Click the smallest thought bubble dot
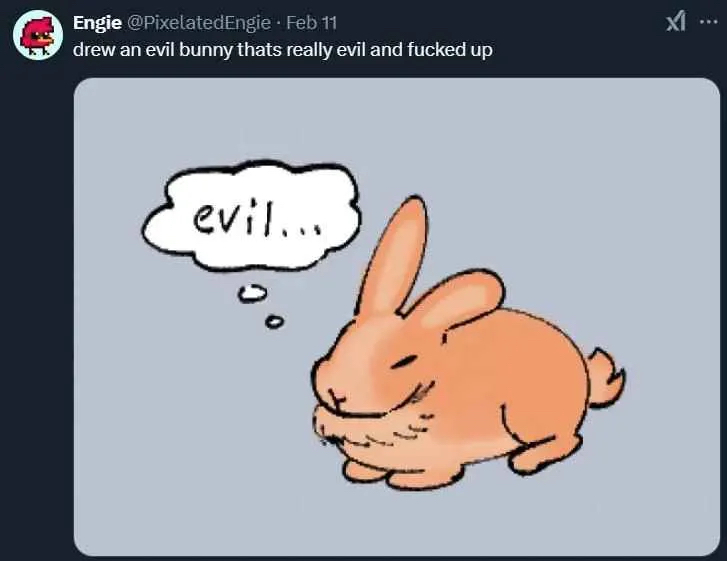 [x=274, y=321]
